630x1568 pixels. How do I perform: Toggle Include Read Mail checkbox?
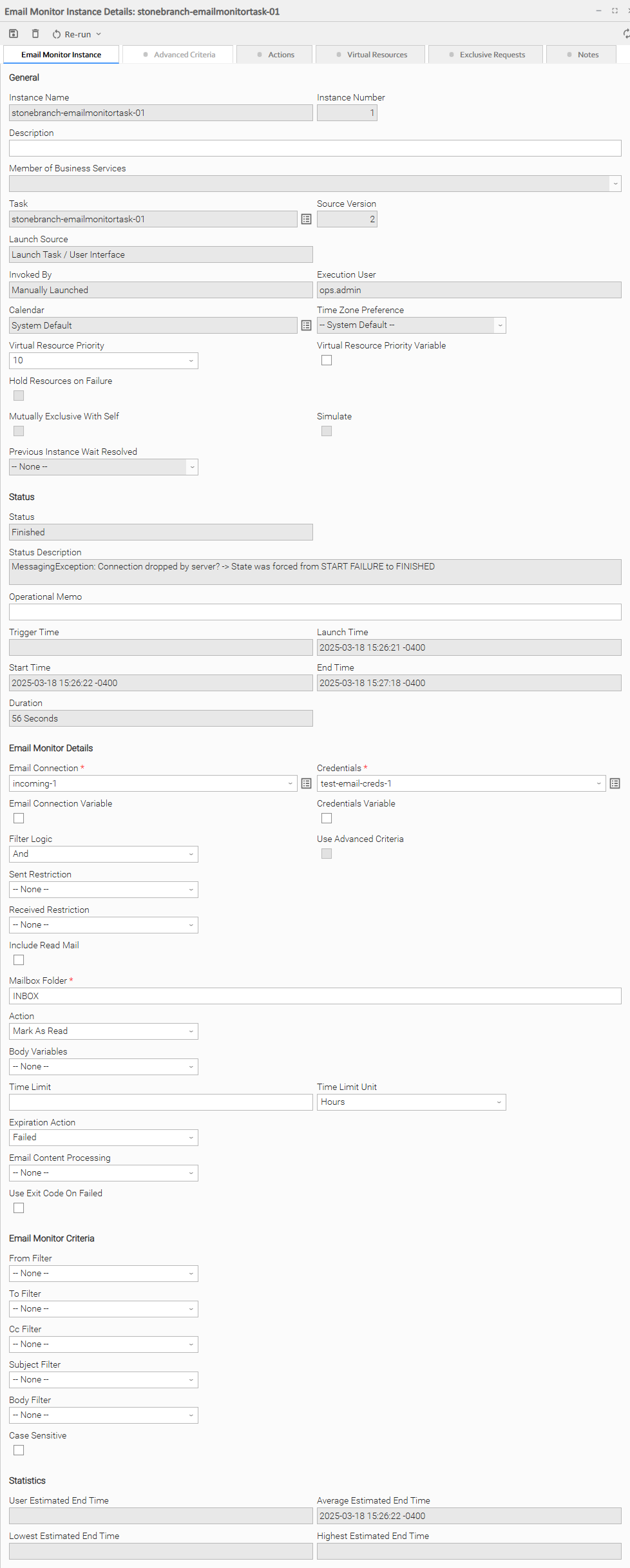[x=19, y=961]
